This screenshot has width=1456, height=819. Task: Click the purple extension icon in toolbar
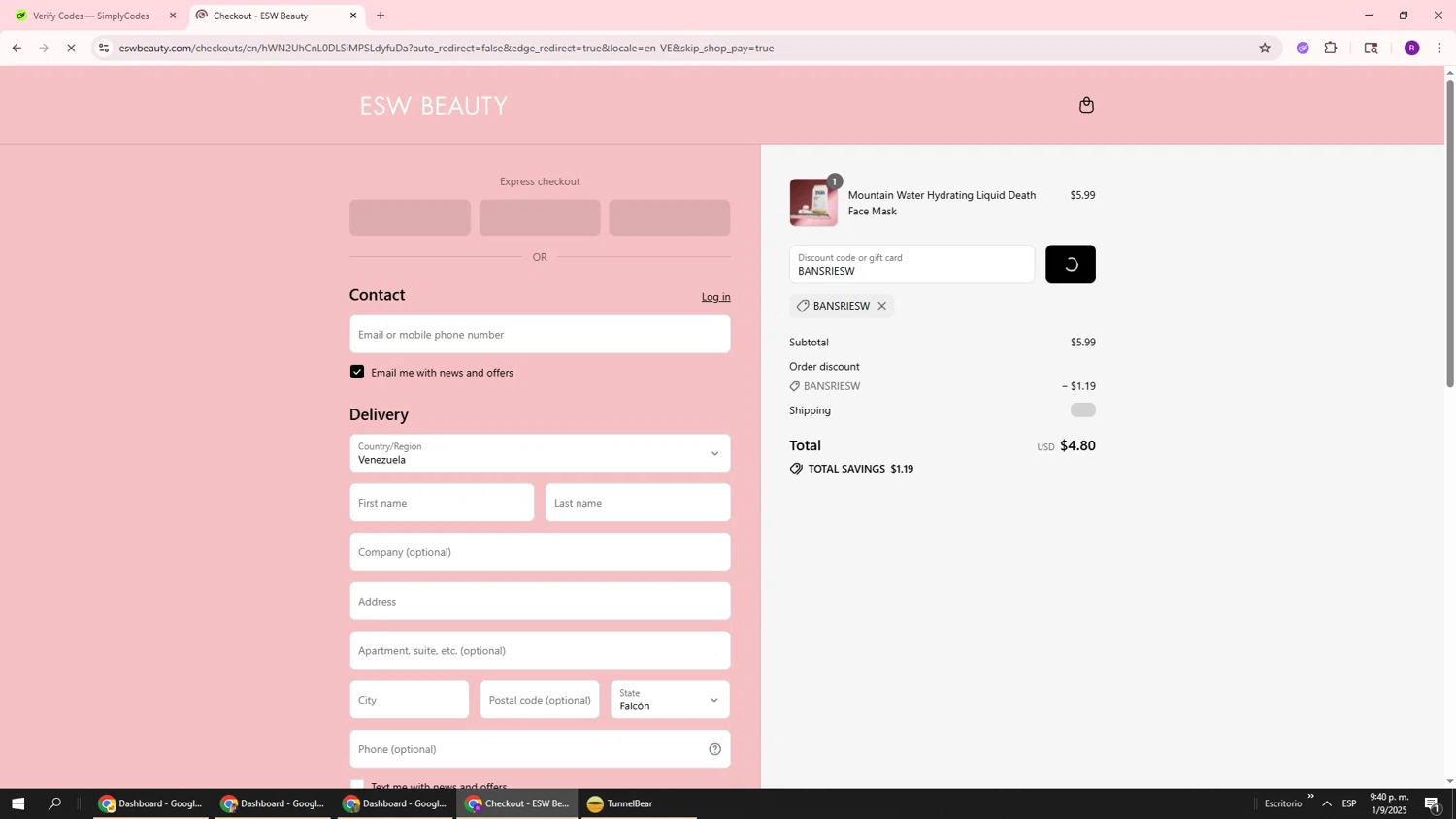click(1303, 48)
